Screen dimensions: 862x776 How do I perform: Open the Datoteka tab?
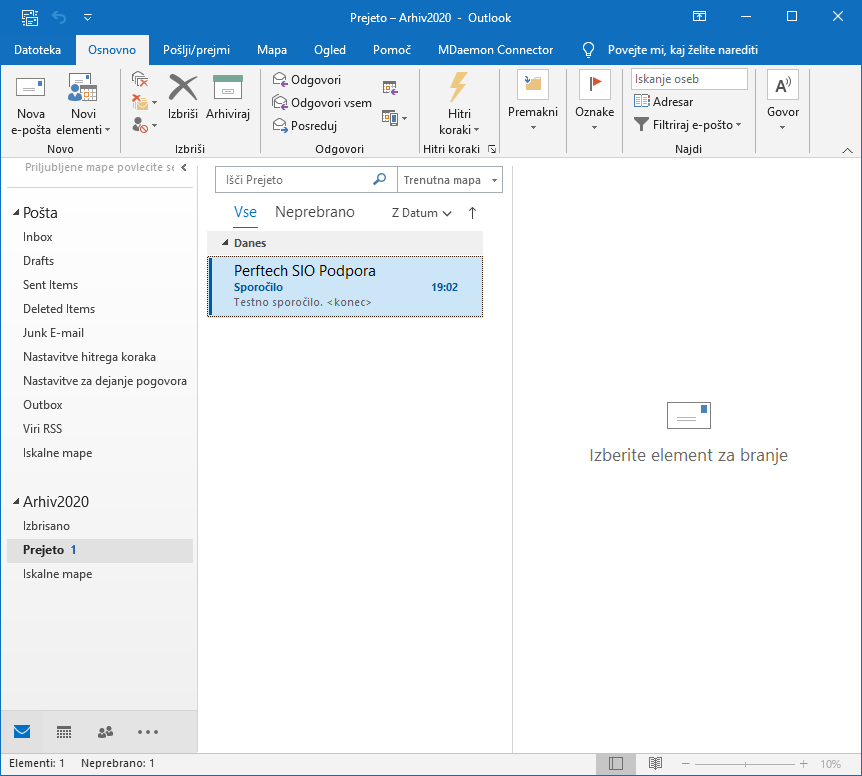[37, 50]
